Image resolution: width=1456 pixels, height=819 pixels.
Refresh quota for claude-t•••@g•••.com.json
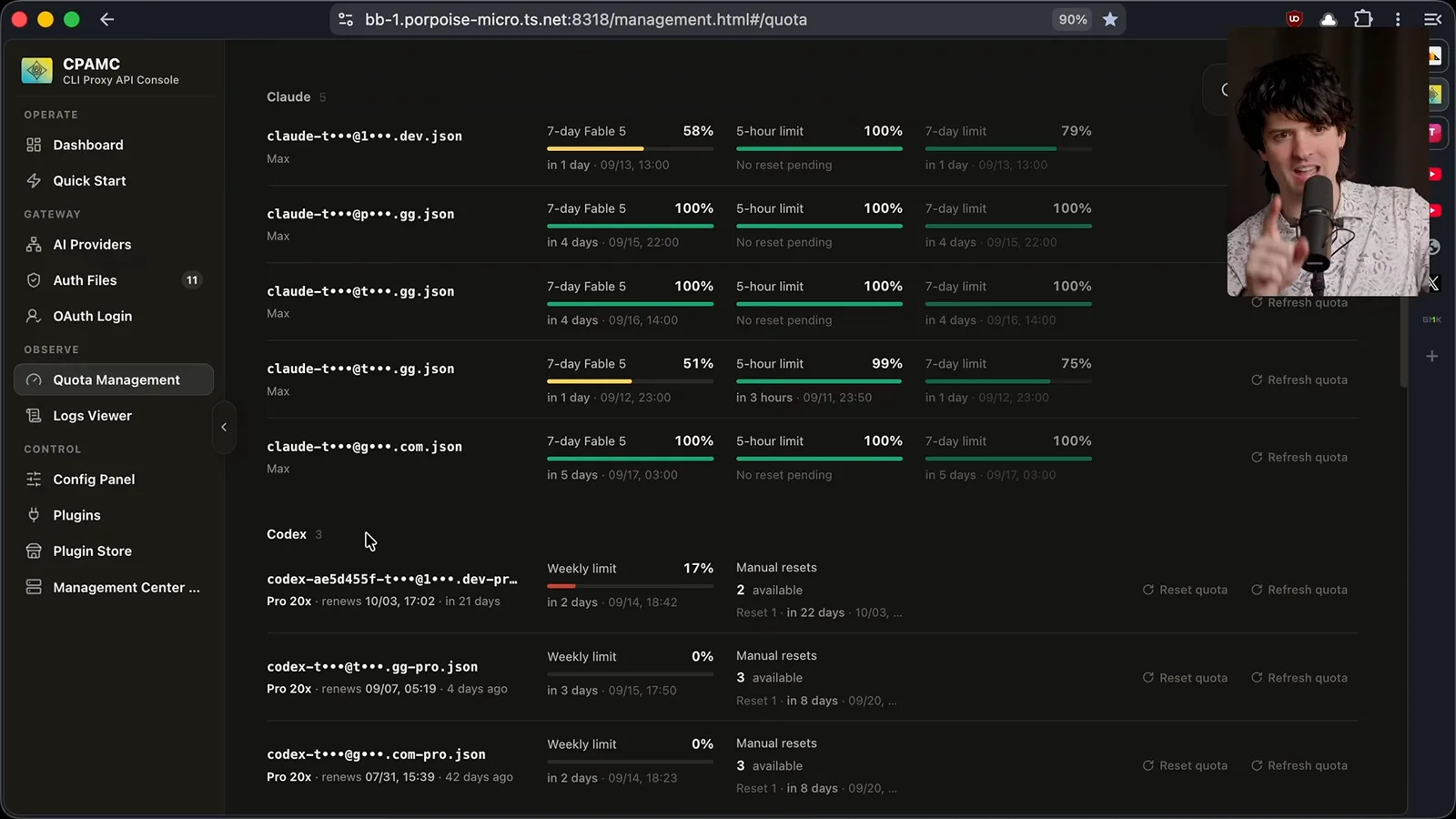1299,458
